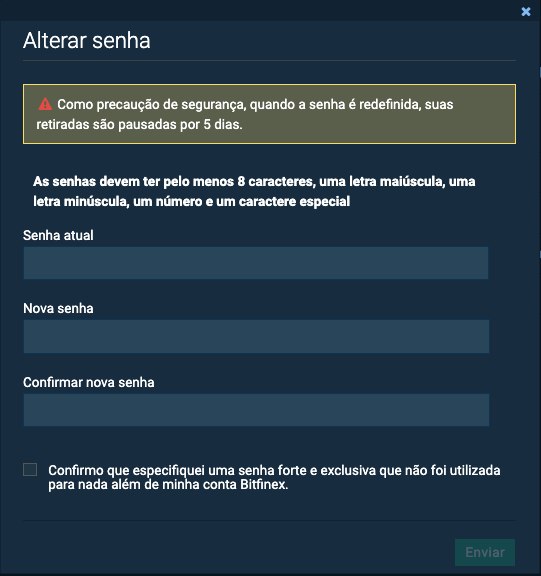541x576 pixels.
Task: Click the 'Confirmo que especifiquei' checkbox label text
Action: [x=274, y=477]
